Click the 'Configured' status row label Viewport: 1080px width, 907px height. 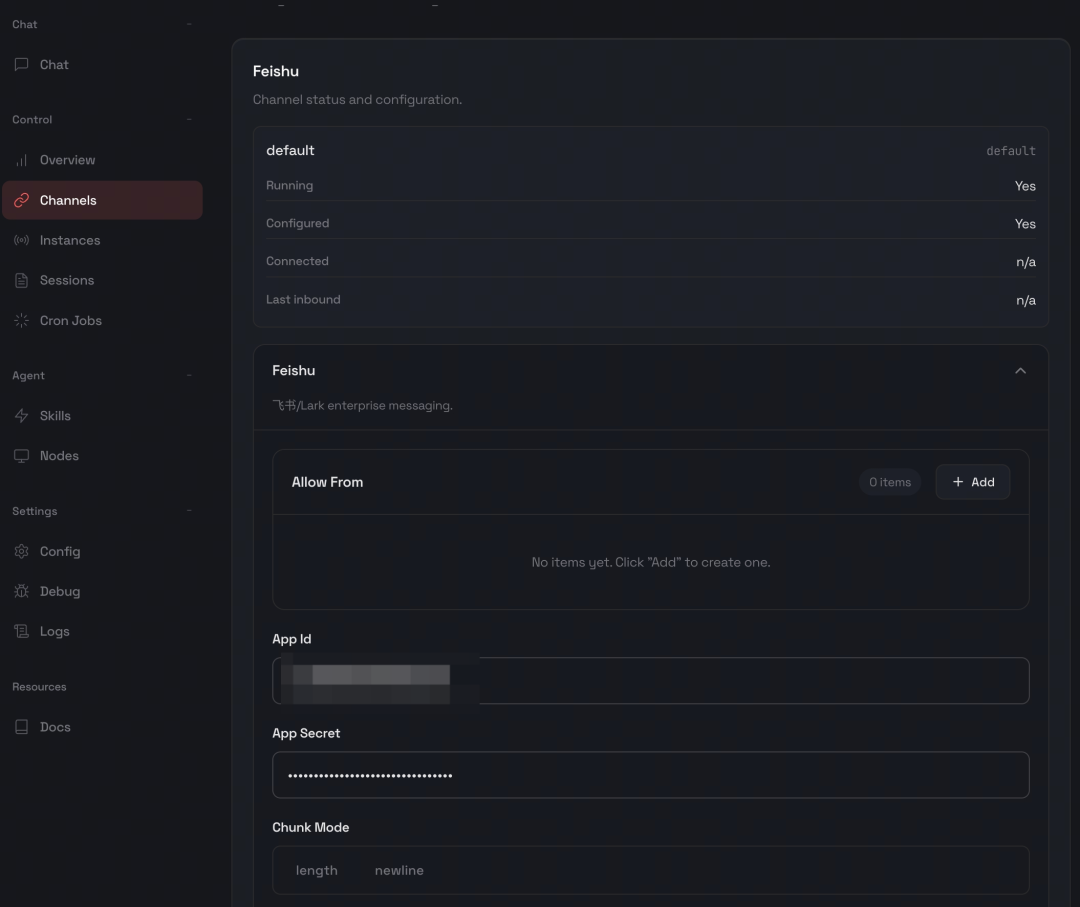(298, 223)
